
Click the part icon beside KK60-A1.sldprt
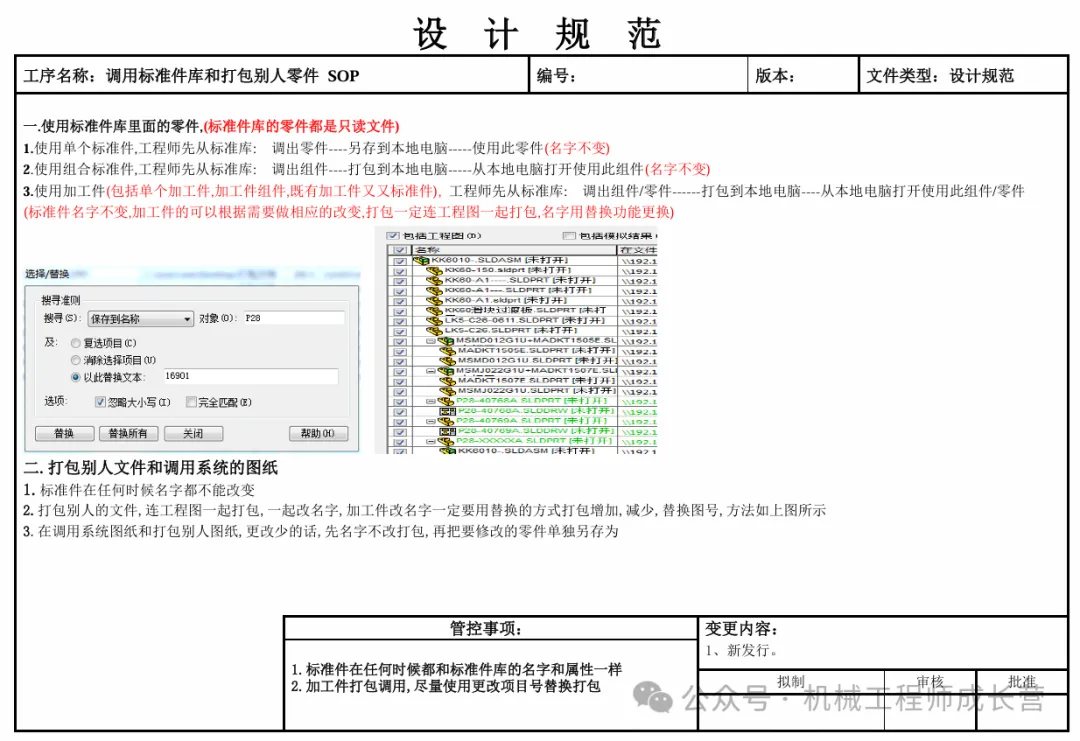434,301
